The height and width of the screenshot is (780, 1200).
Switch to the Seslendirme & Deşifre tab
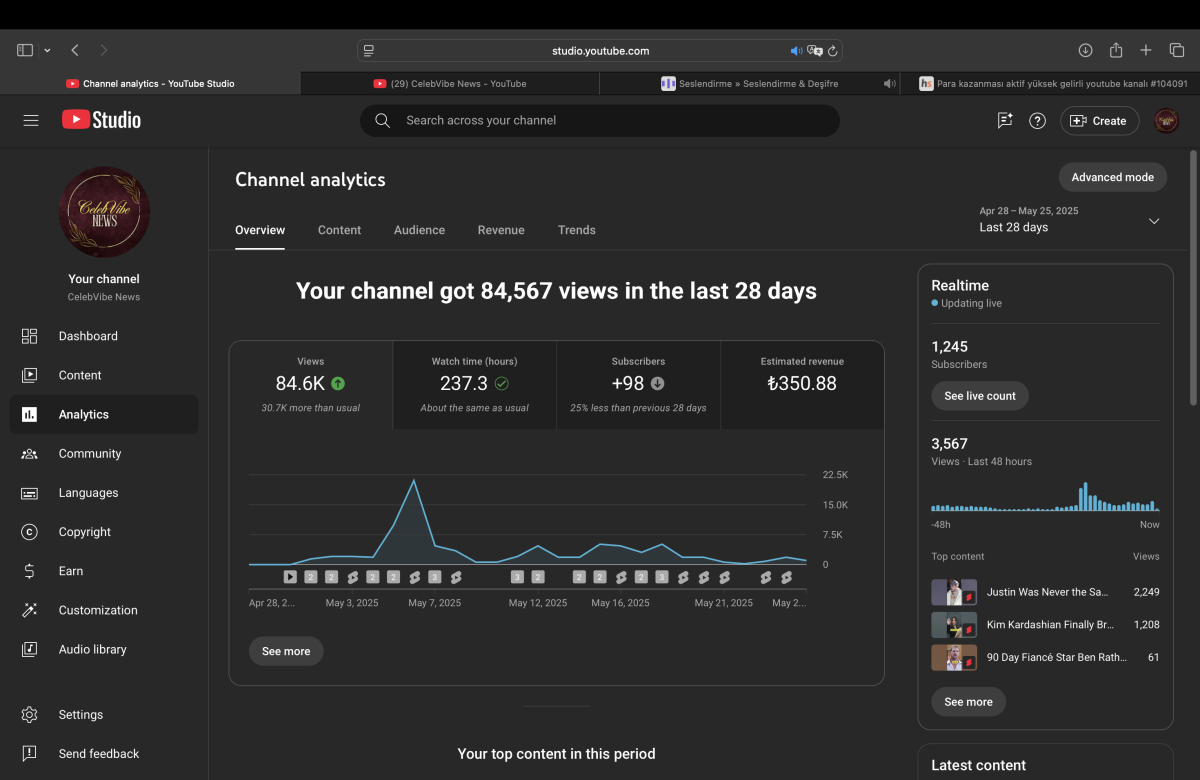750,84
